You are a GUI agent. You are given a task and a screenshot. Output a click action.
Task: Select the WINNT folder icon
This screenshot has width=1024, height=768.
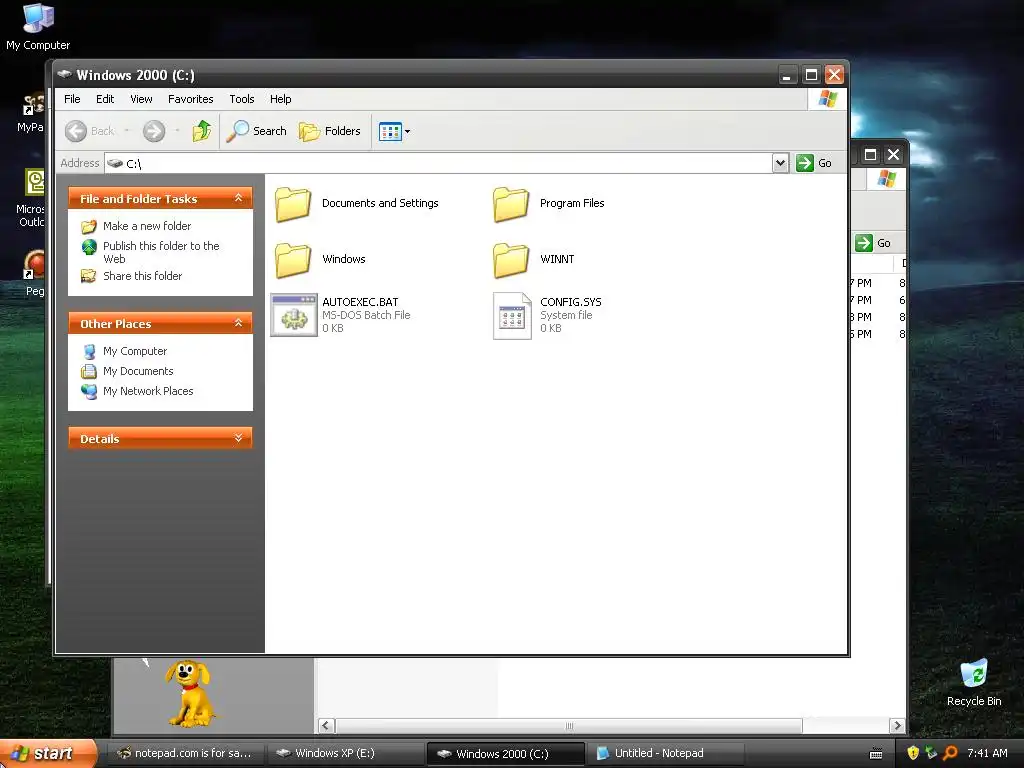tap(511, 260)
